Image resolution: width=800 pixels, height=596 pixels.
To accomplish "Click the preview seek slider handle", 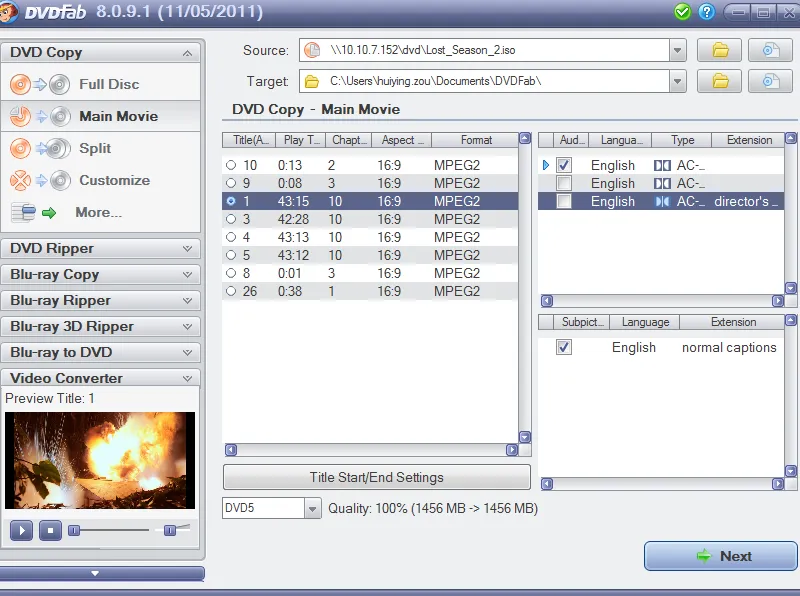I will (74, 531).
